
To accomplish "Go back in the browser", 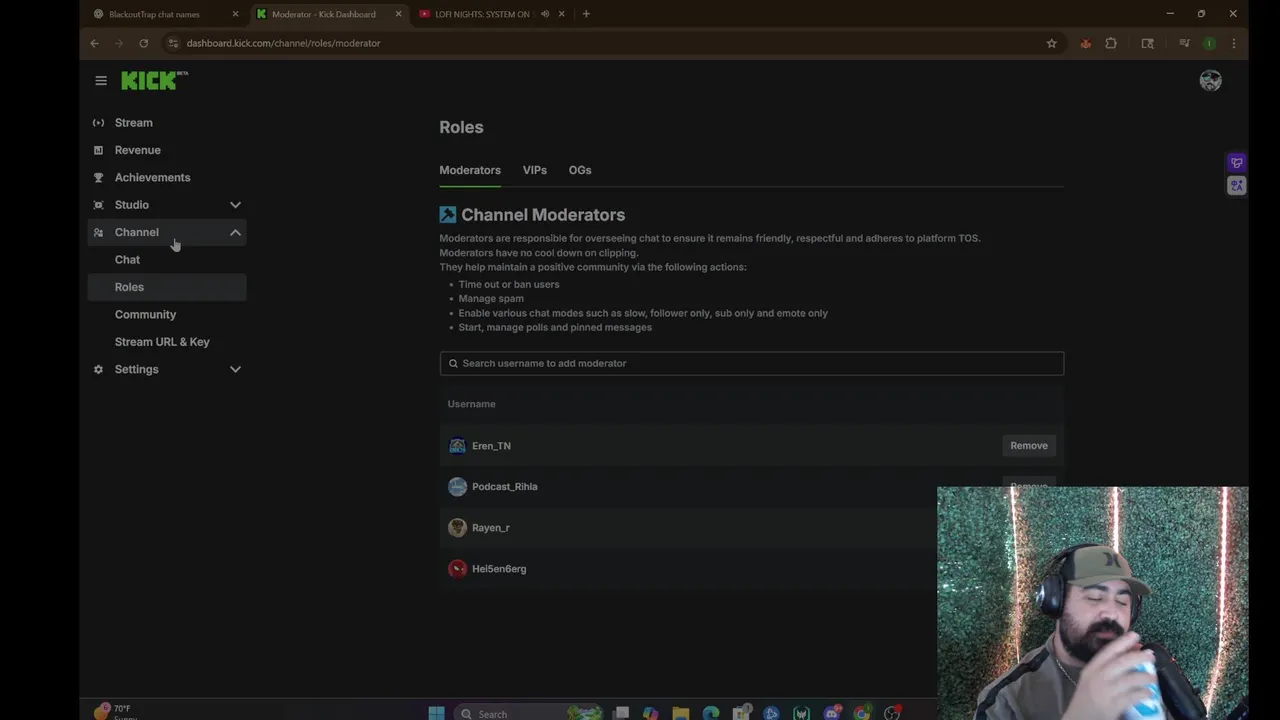I will tap(94, 43).
